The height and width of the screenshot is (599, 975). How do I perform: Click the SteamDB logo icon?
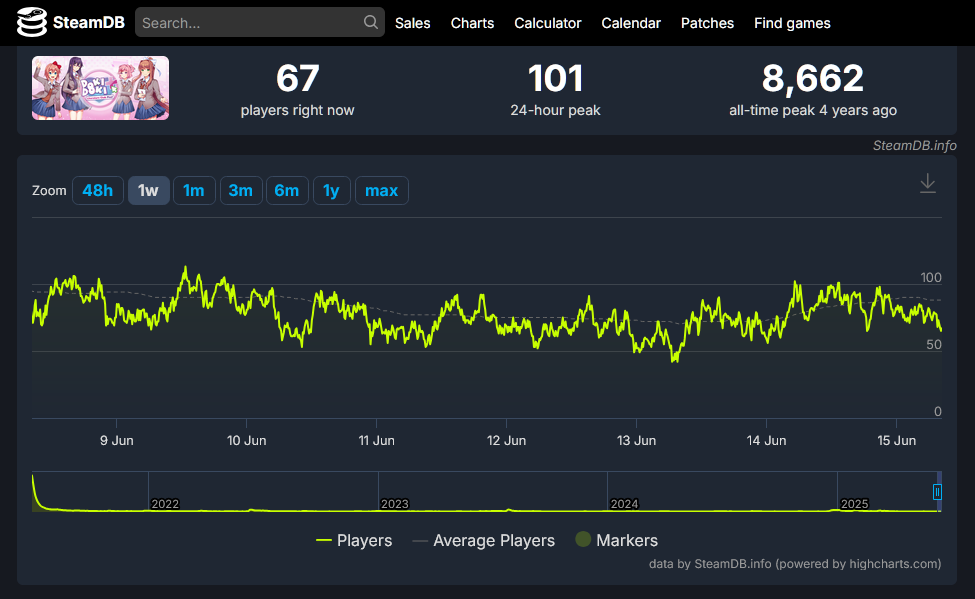point(32,22)
